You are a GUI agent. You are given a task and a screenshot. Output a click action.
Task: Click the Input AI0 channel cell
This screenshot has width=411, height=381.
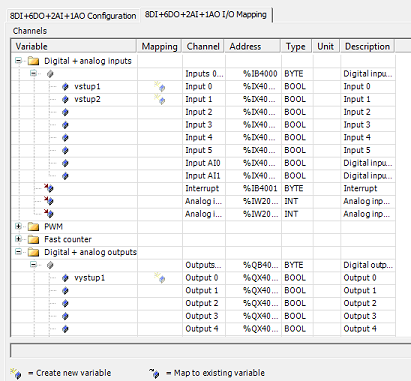click(204, 163)
